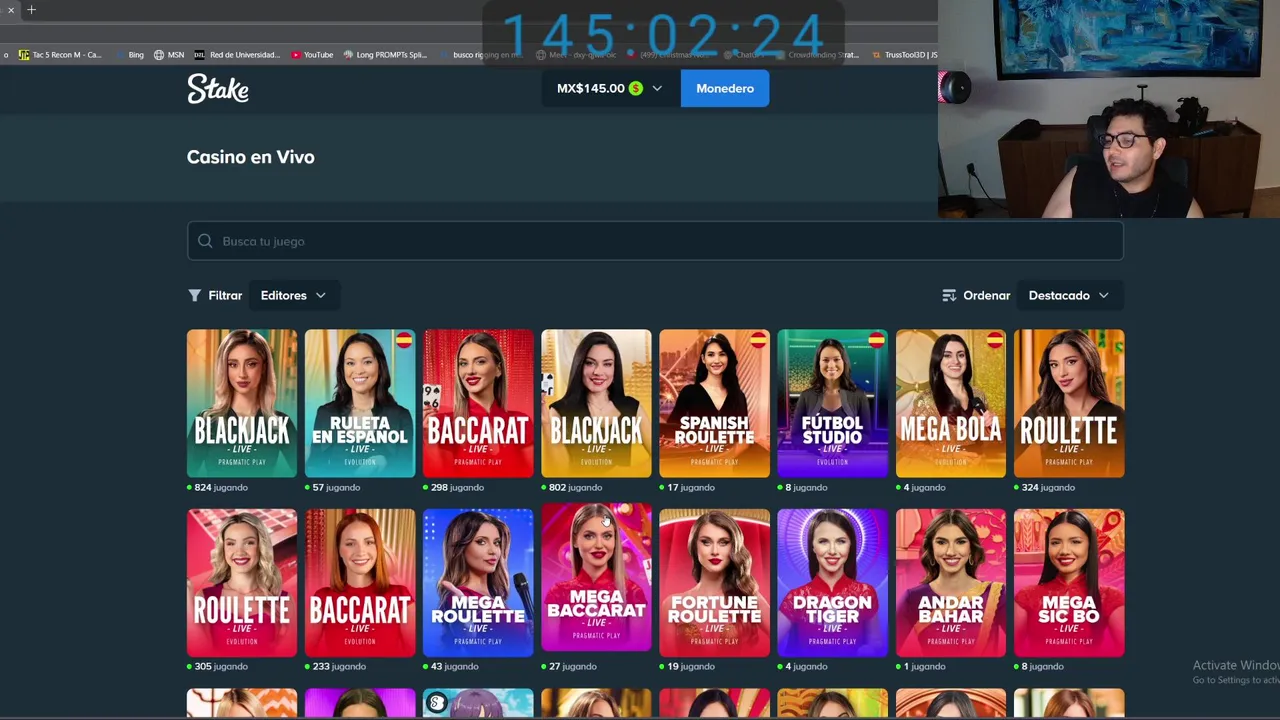This screenshot has height=720, width=1280.
Task: Open the Destacado sort dropdown
Action: 1068,295
